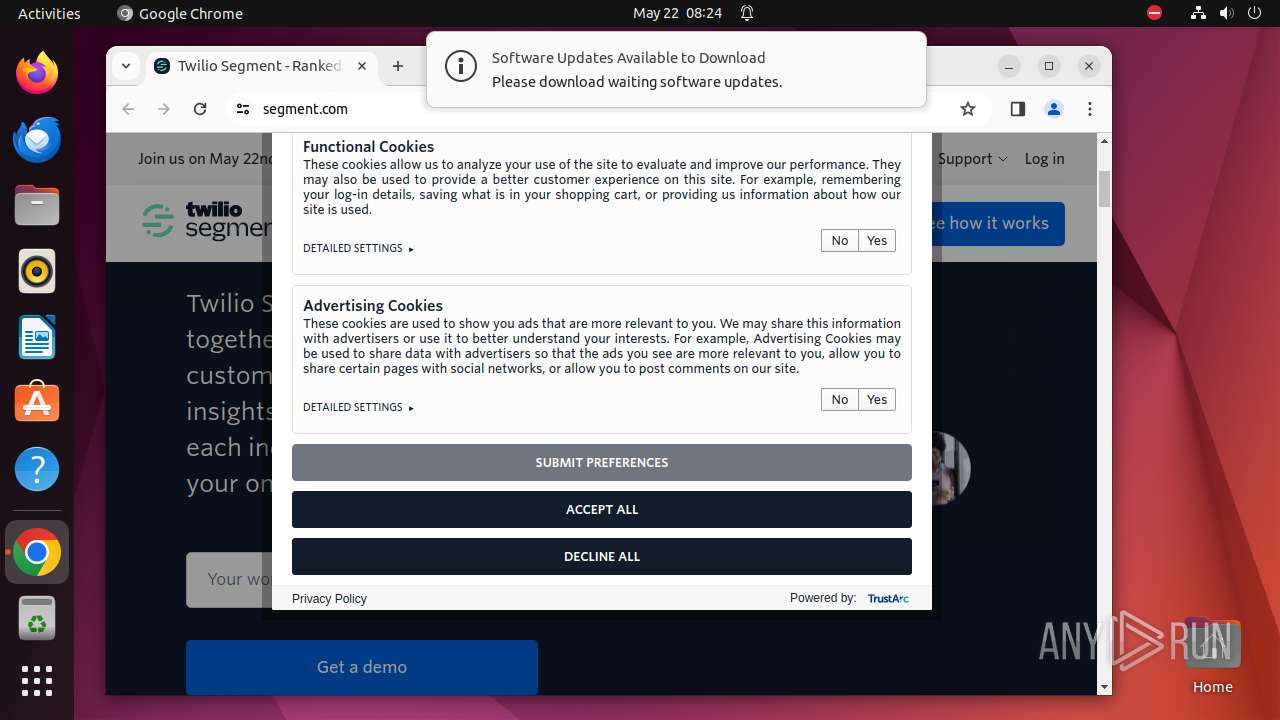Open tab search dropdown in Chrome
This screenshot has height=720, width=1280.
click(x=126, y=66)
